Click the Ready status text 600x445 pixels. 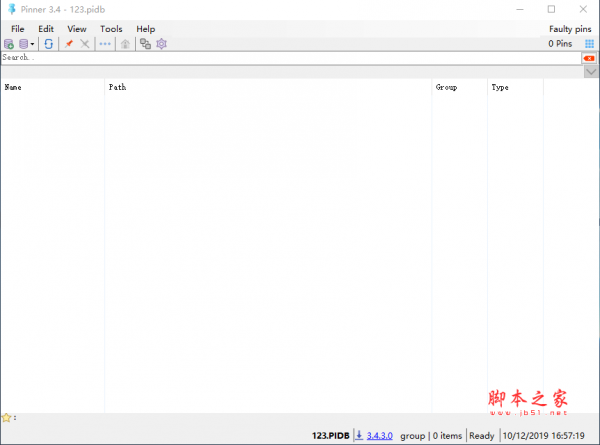482,436
